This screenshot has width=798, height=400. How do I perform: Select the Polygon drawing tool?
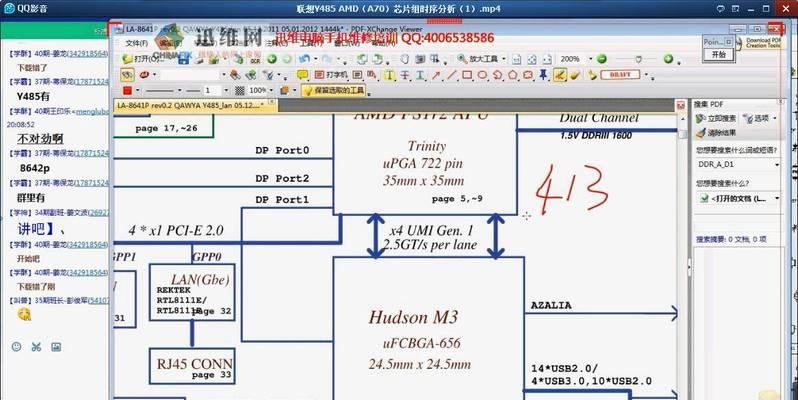tap(512, 75)
